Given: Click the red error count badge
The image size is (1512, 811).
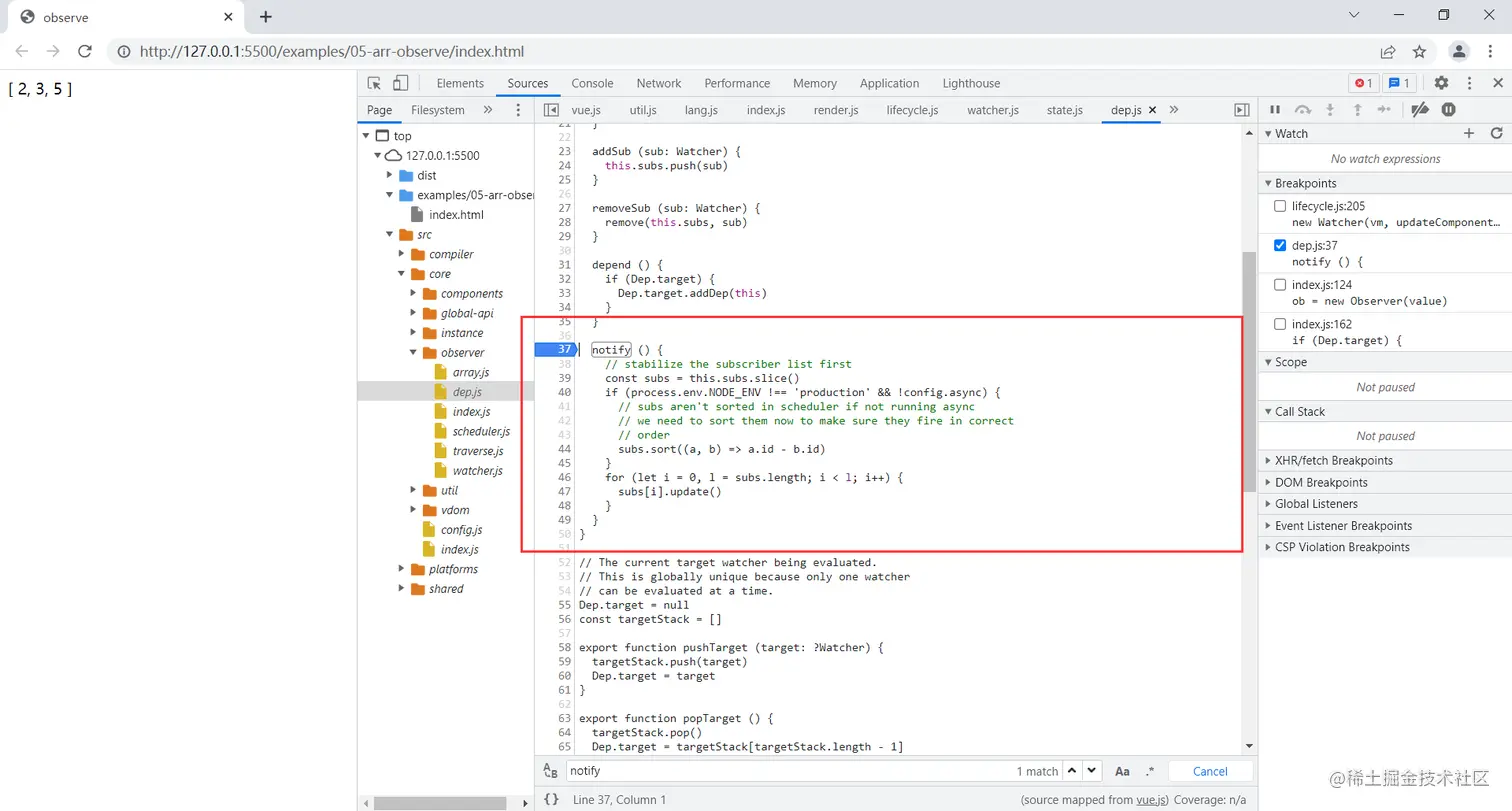Looking at the screenshot, I should click(1363, 83).
